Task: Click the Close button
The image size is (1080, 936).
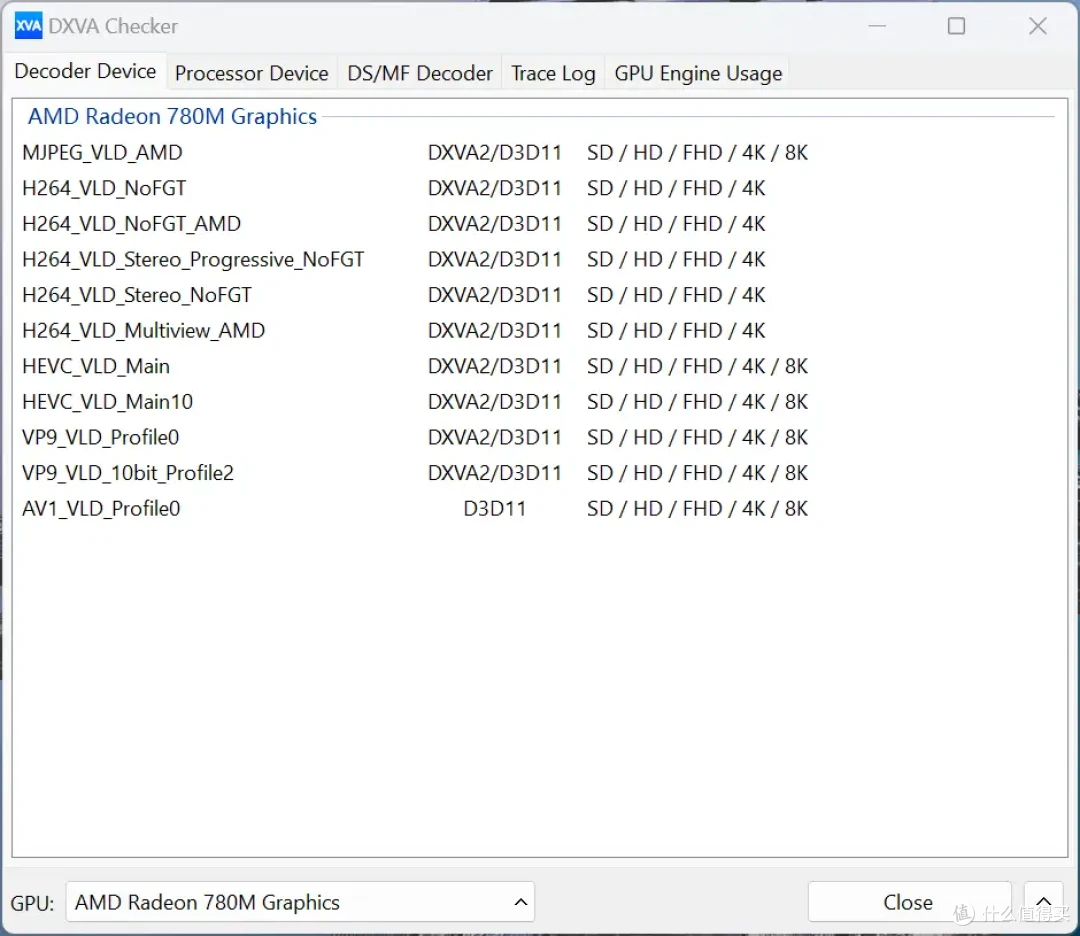Action: [x=909, y=902]
